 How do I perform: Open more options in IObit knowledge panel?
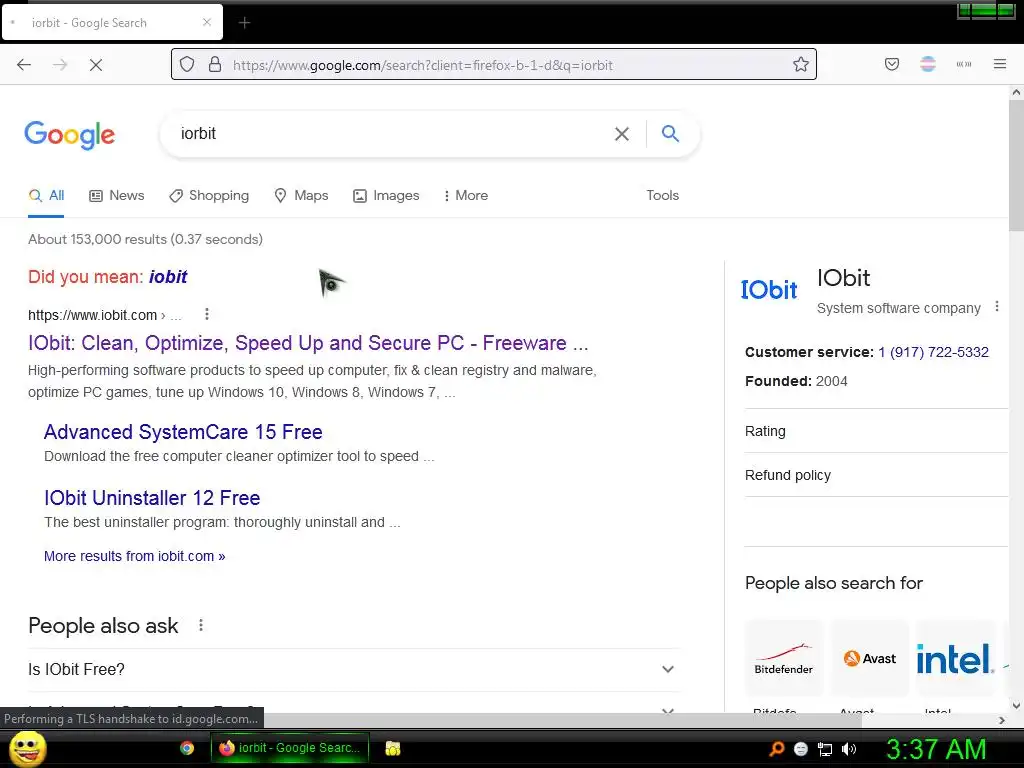(x=997, y=306)
